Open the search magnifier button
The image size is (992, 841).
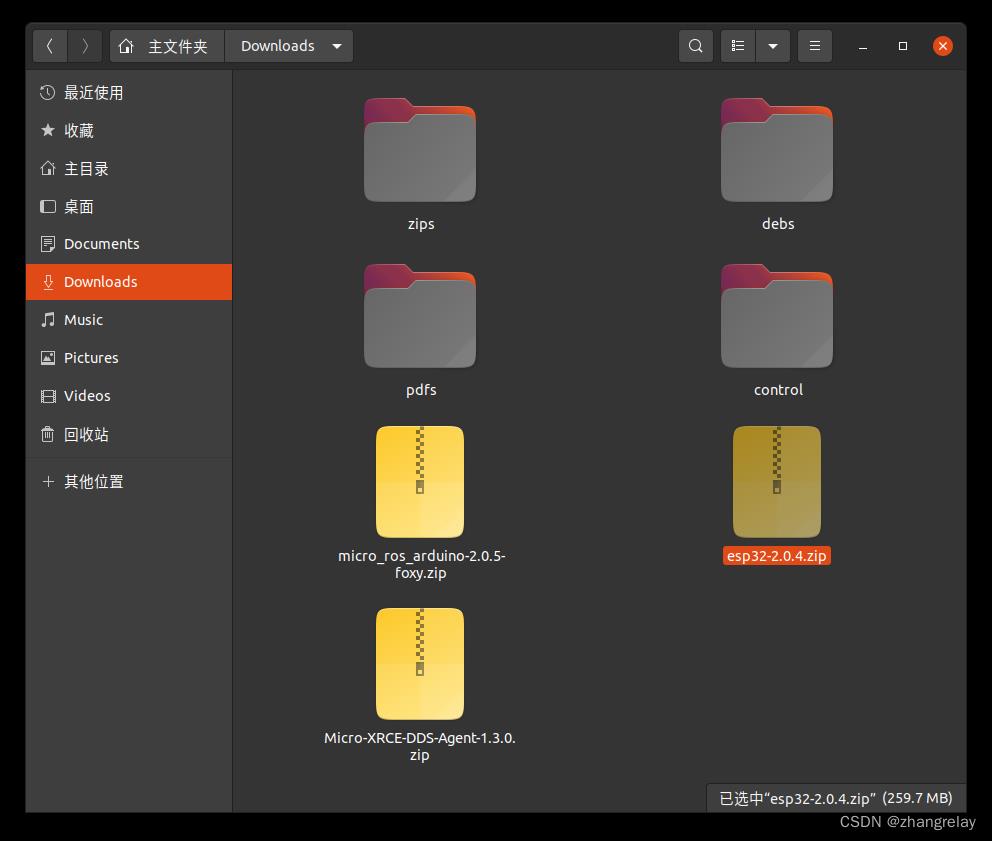[695, 46]
